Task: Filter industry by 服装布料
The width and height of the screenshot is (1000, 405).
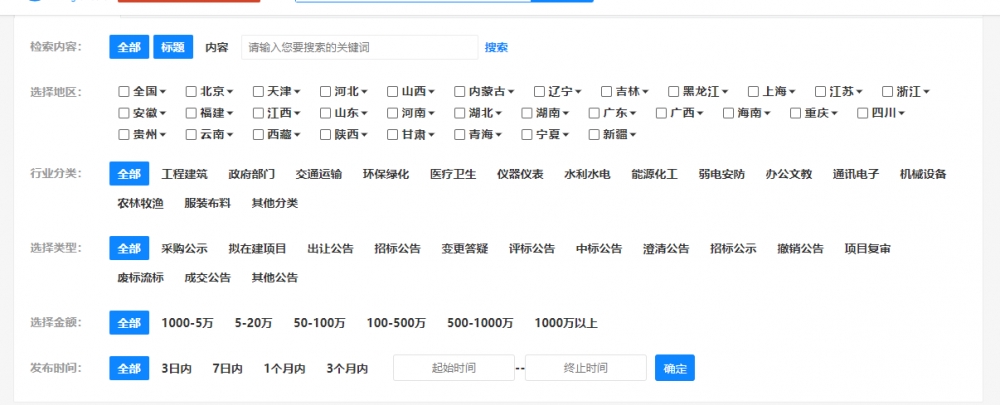Action: coord(207,203)
